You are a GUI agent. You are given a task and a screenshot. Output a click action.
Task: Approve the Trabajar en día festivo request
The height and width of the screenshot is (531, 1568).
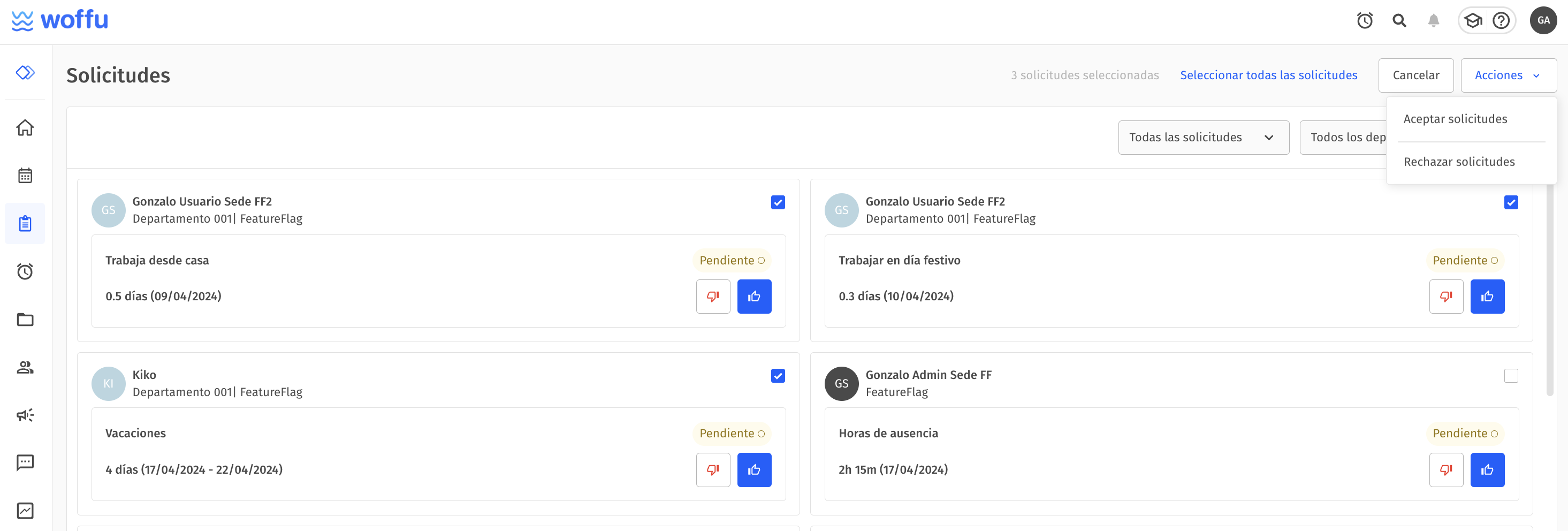pos(1487,297)
